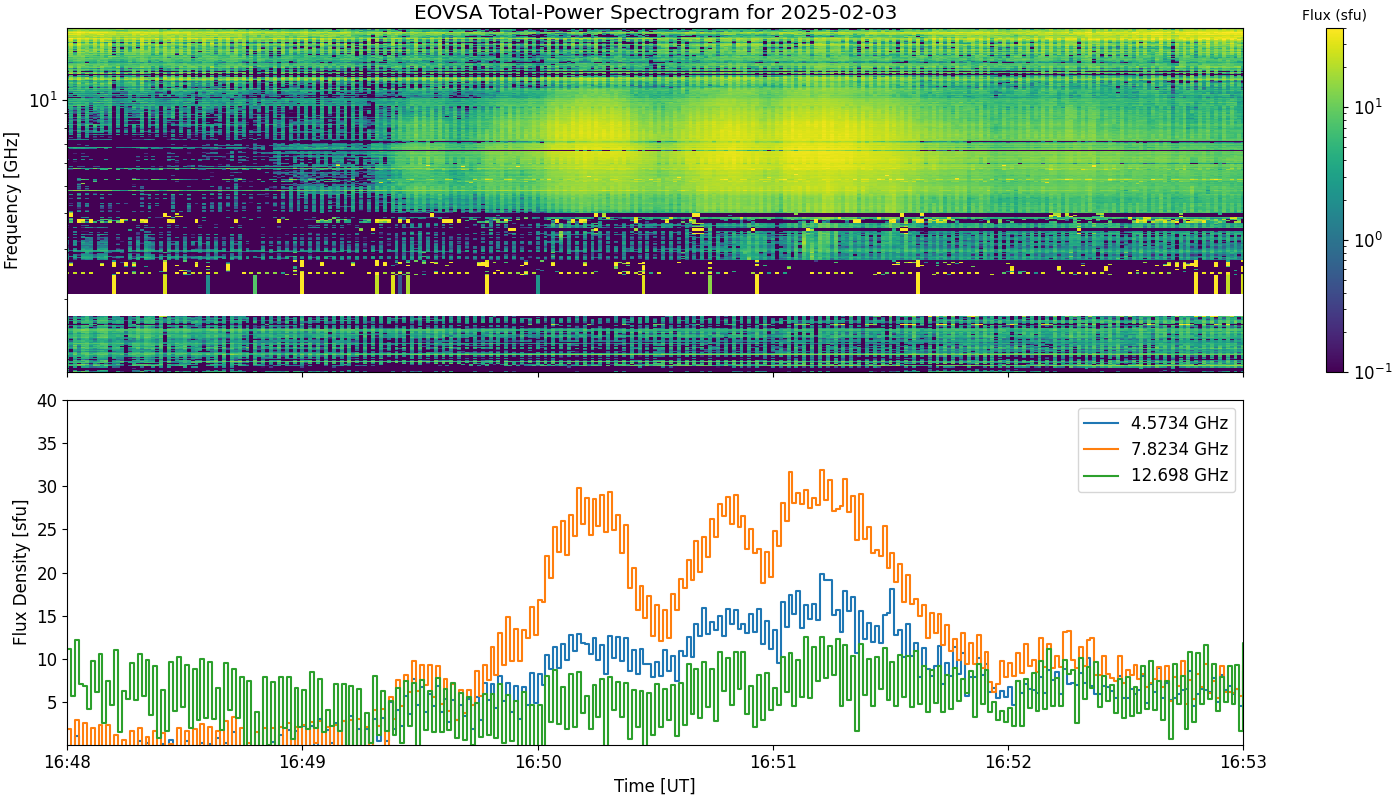Image resolution: width=1400 pixels, height=800 pixels.
Task: Click the colorbar 10⁰ tick label
Action: coord(1367,239)
